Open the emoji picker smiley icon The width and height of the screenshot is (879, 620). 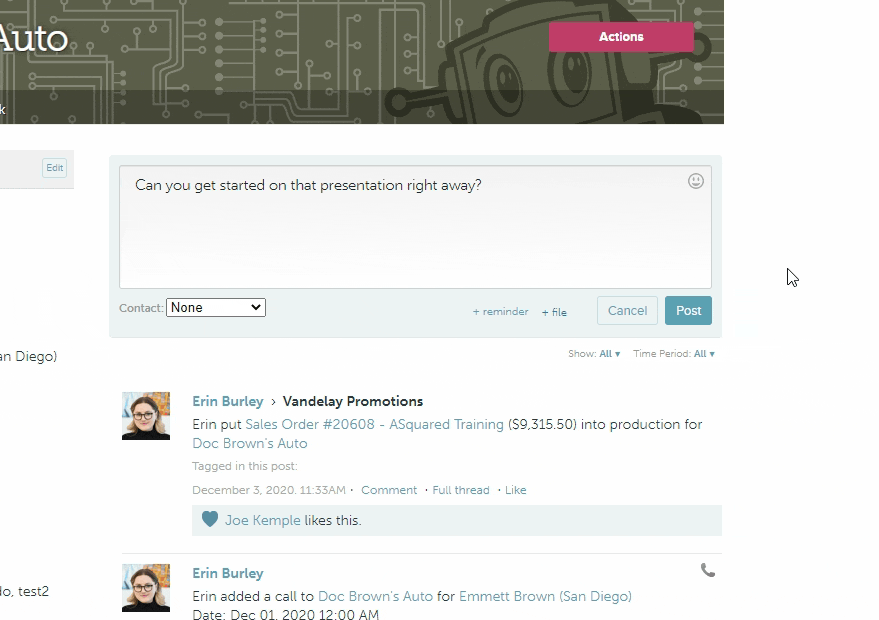tap(696, 181)
